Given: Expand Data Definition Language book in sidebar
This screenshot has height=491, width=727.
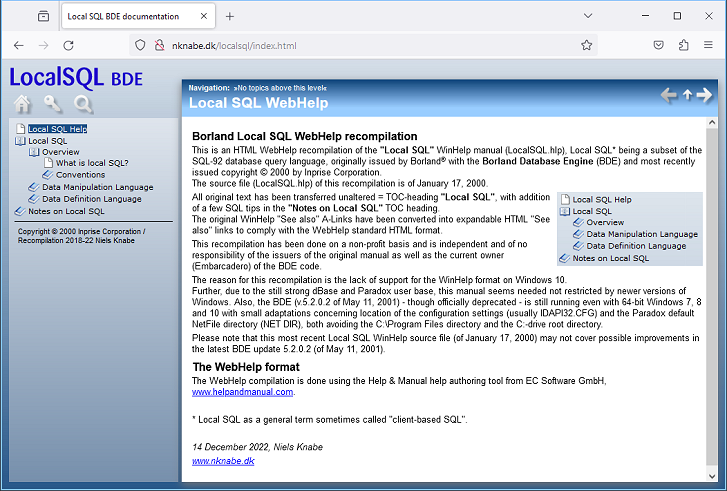Looking at the screenshot, I should click(34, 198).
